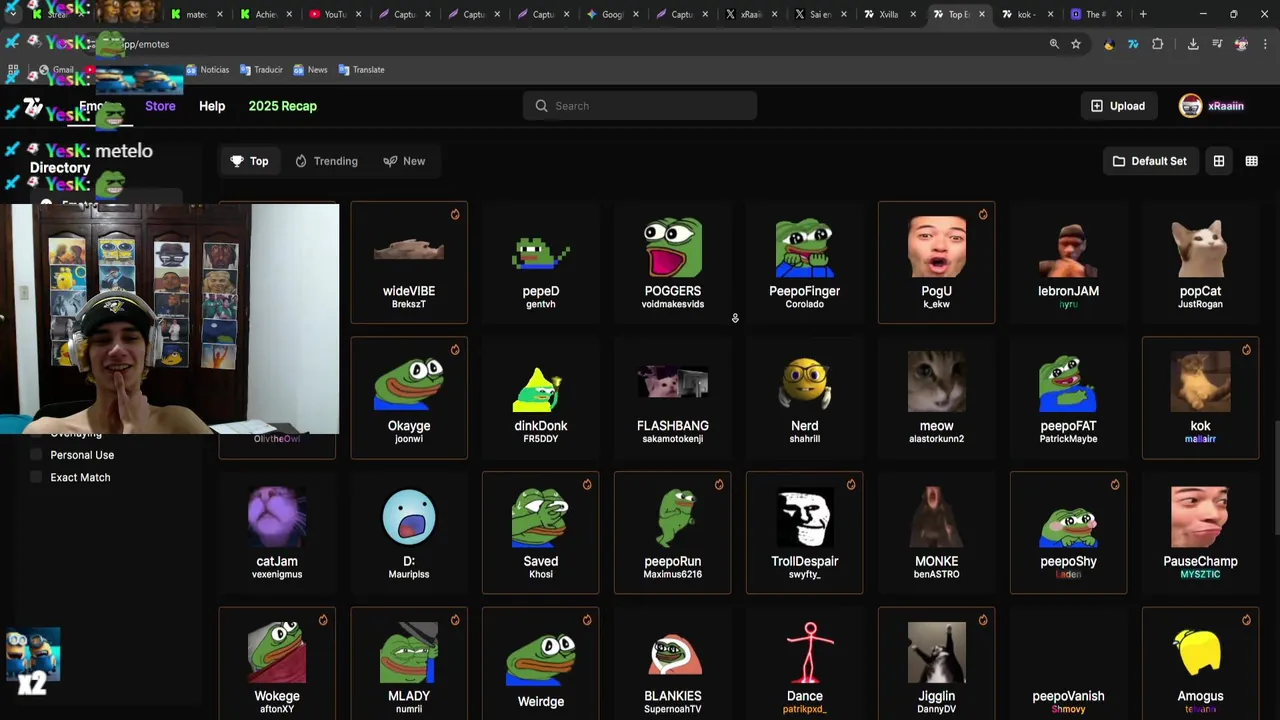
Task: Select the TrollDespair emote
Action: pos(805,533)
